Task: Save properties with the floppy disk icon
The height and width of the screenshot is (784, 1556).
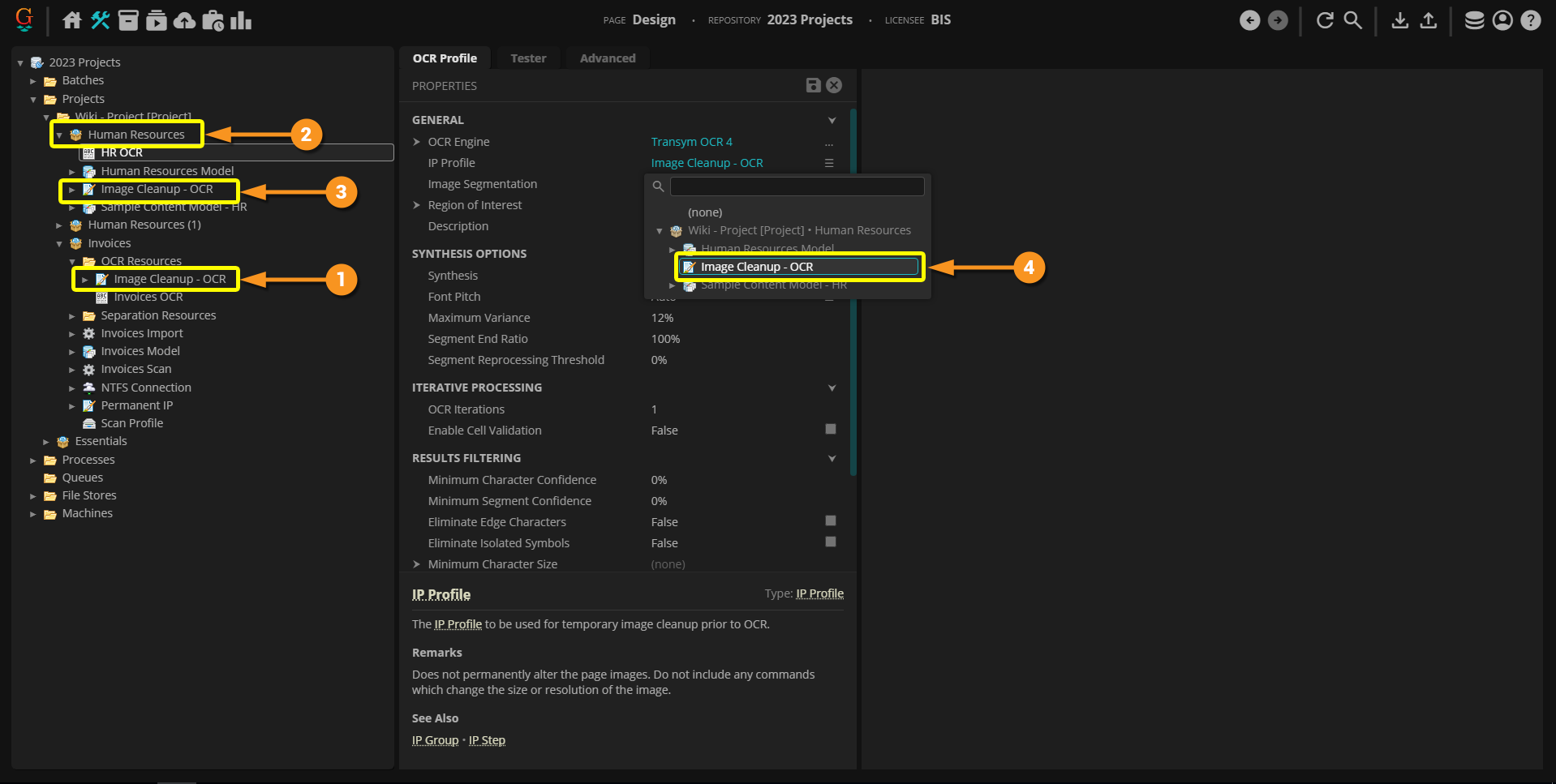Action: pyautogui.click(x=813, y=85)
